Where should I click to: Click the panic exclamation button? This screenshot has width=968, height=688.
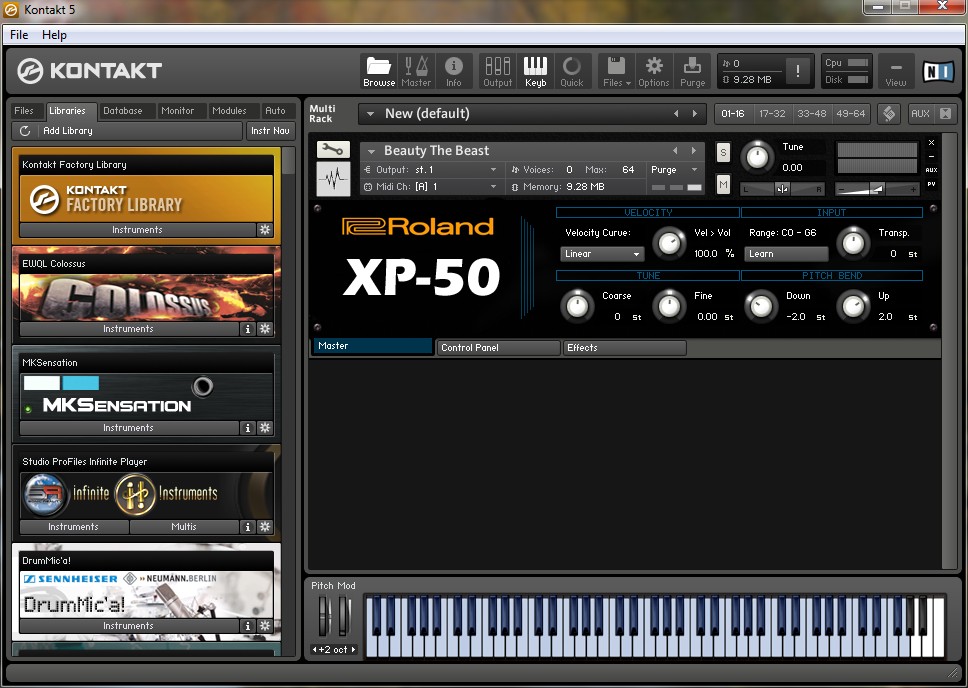(x=798, y=71)
